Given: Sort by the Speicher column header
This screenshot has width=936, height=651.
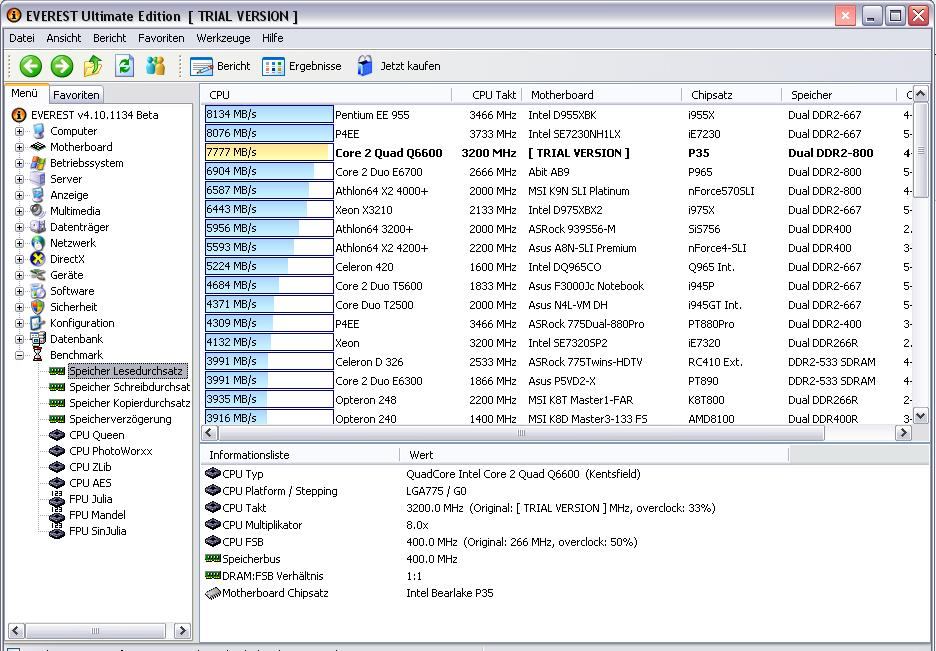Looking at the screenshot, I should (839, 95).
